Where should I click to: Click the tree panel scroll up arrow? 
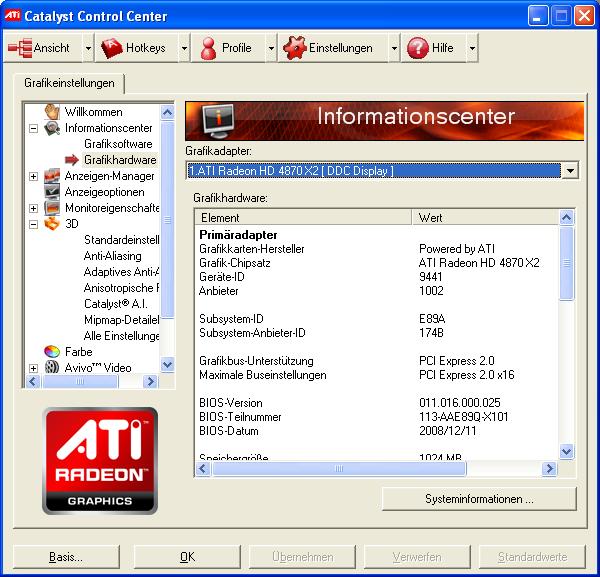[167, 112]
